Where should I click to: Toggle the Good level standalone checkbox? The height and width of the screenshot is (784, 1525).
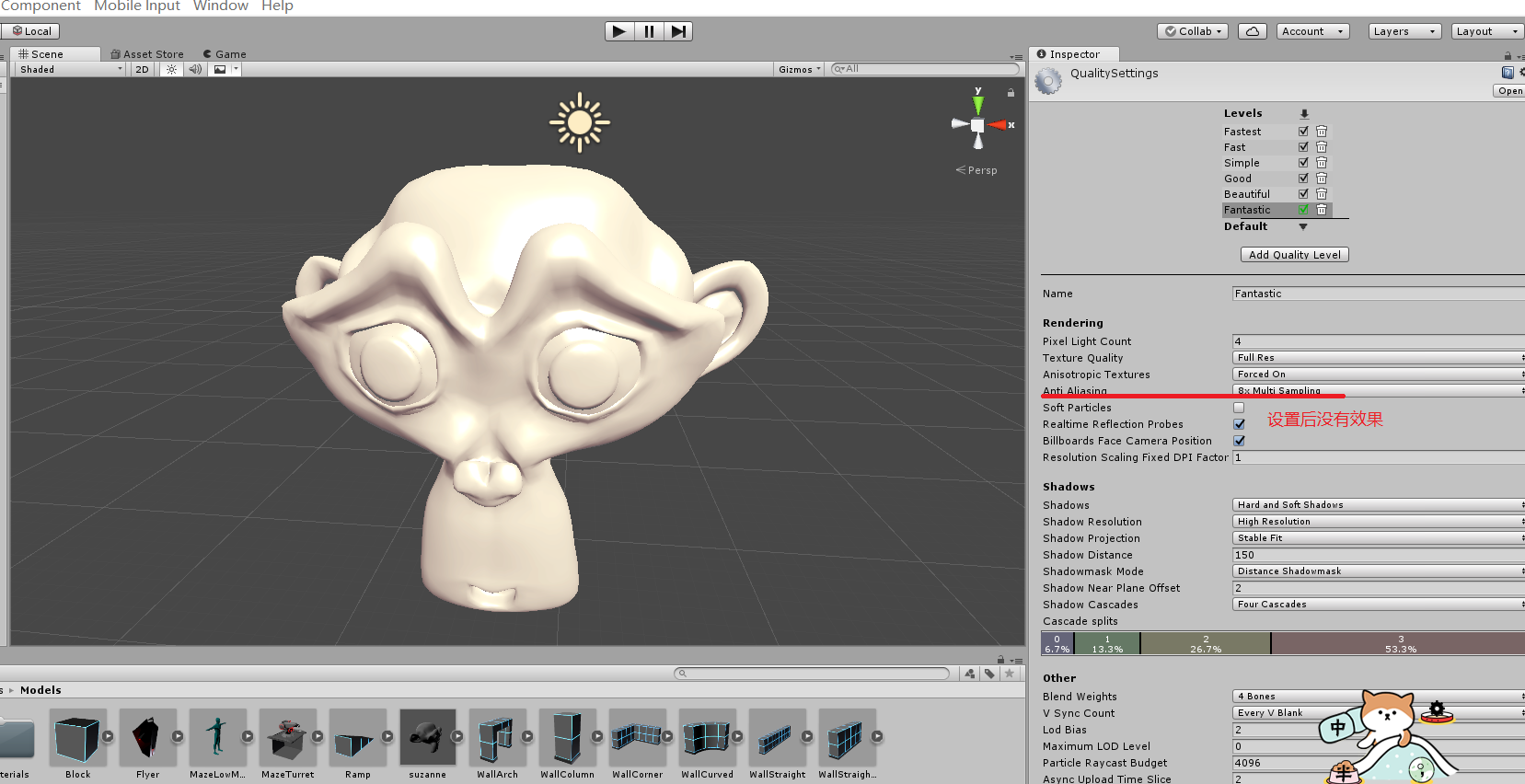pos(1303,179)
